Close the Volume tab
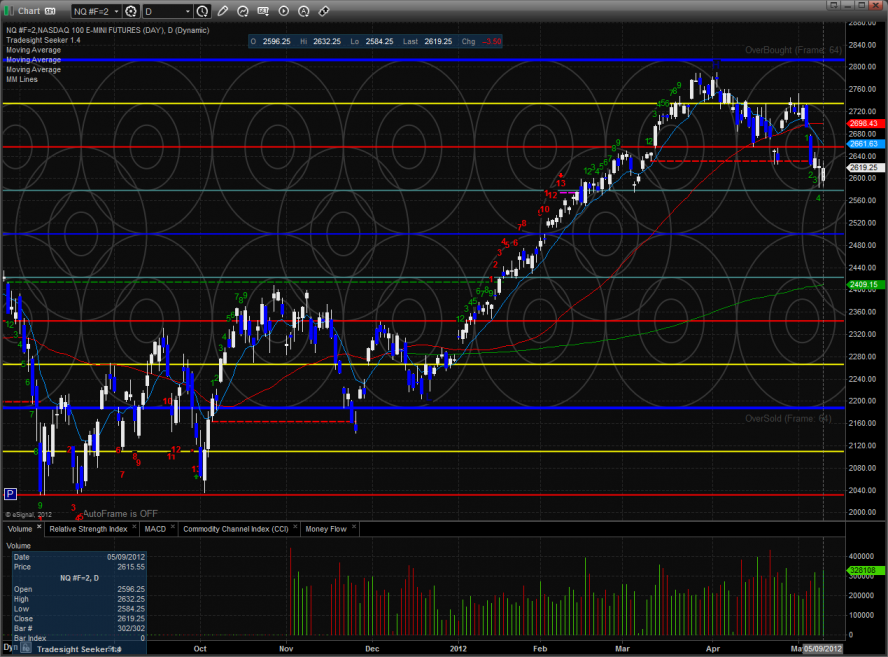This screenshot has height=657, width=888. 40,527
